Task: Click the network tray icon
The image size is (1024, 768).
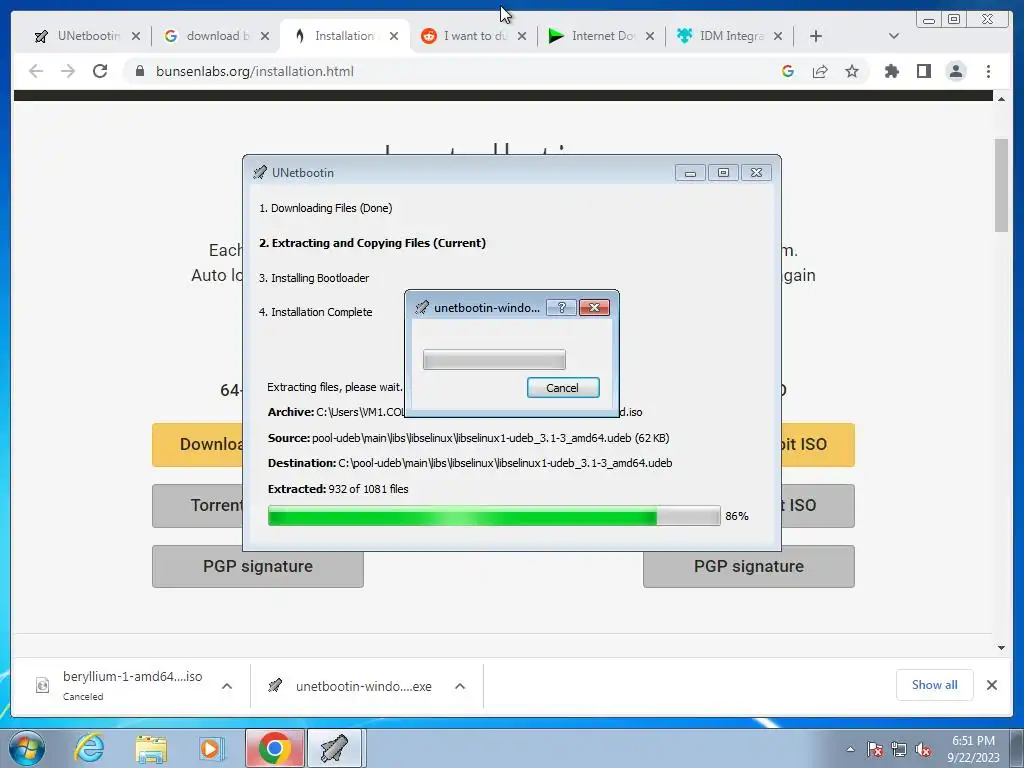Action: pyautogui.click(x=899, y=749)
